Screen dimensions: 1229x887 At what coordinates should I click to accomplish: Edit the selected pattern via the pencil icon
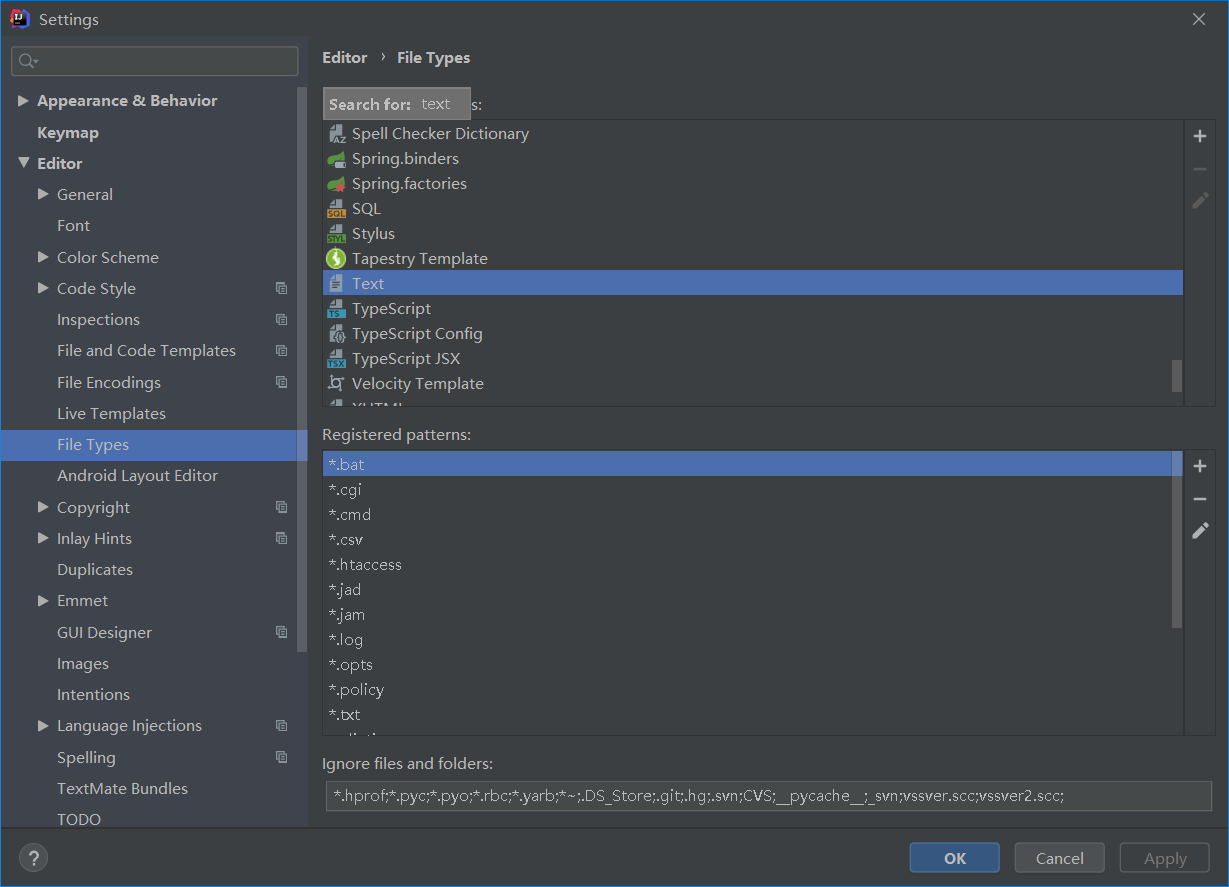point(1200,530)
